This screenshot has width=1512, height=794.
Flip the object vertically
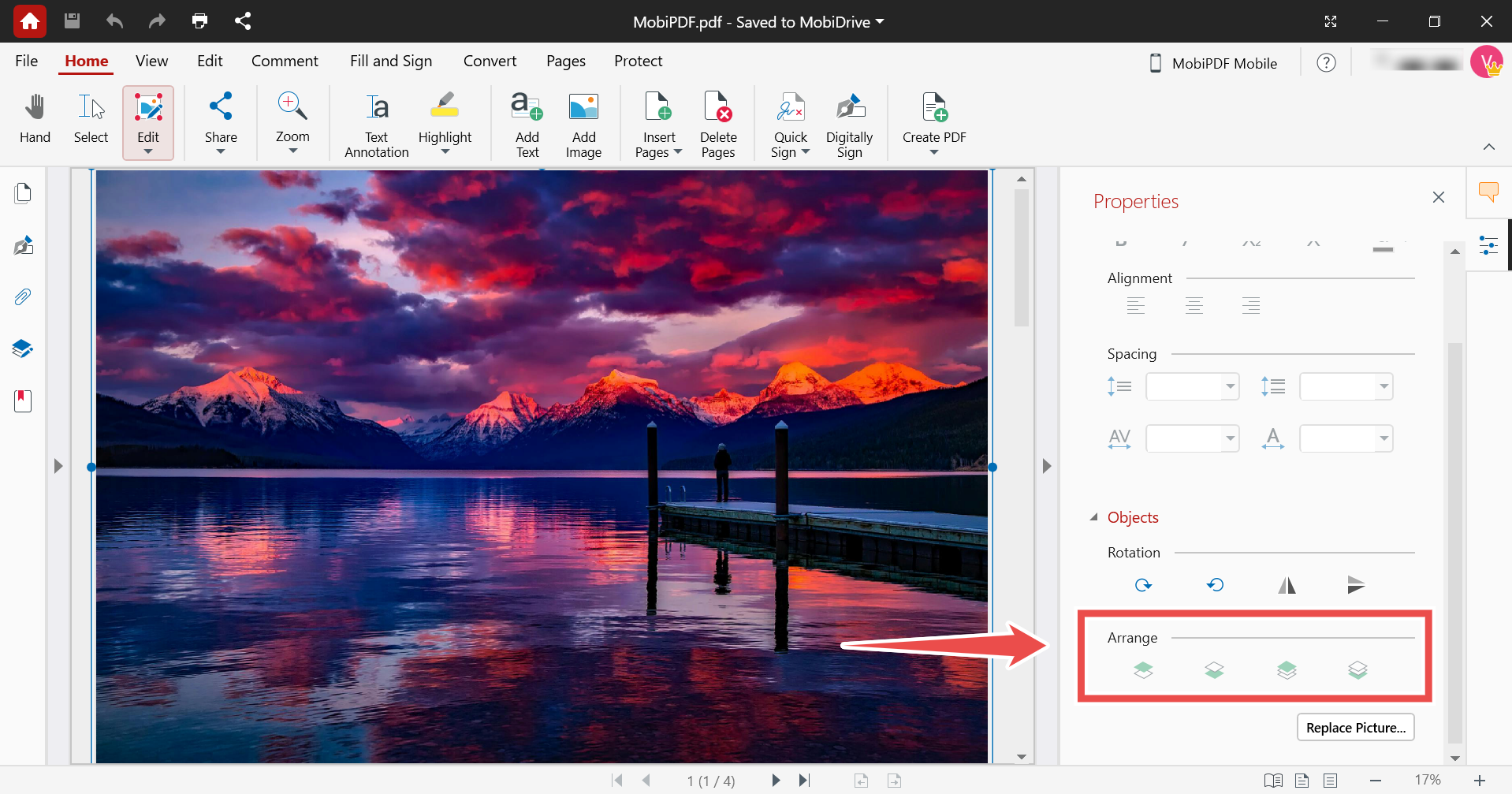(1357, 585)
